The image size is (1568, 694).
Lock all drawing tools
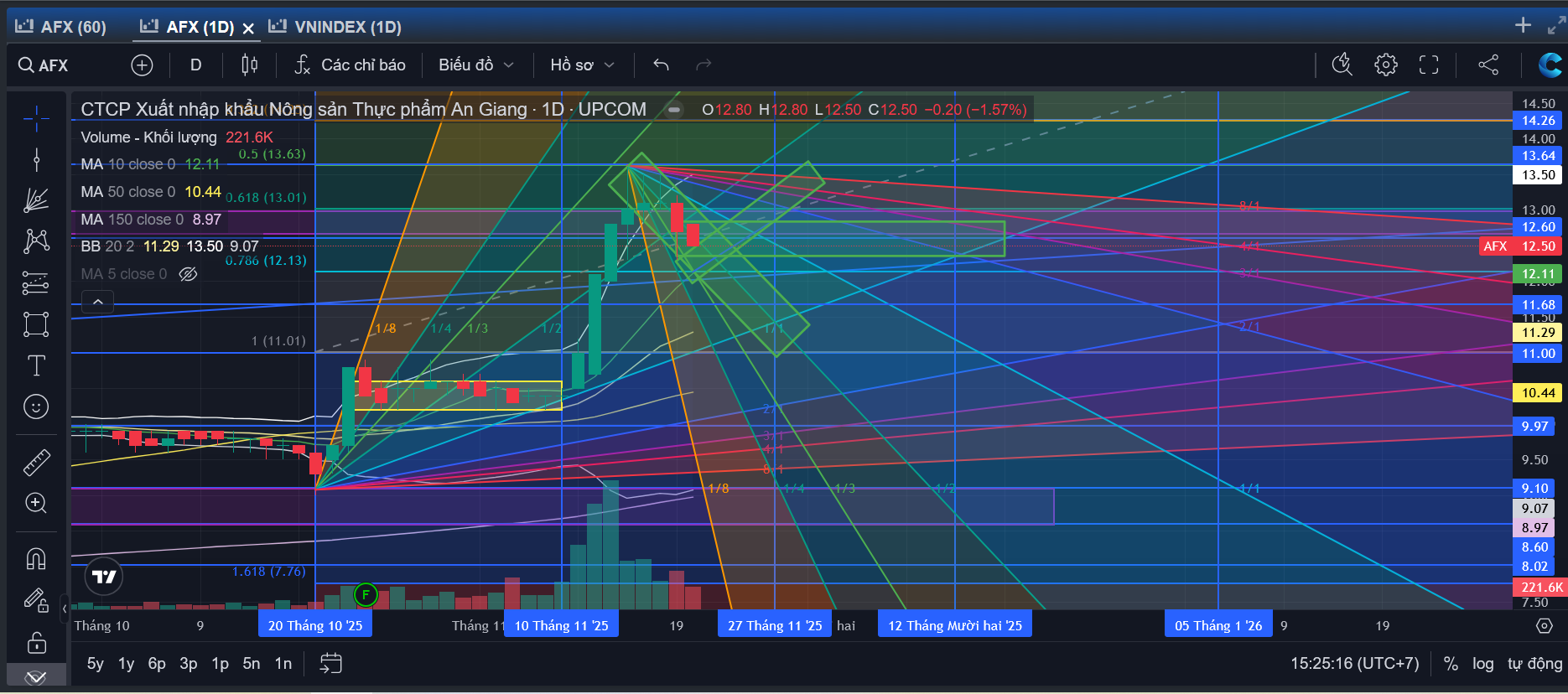36,643
